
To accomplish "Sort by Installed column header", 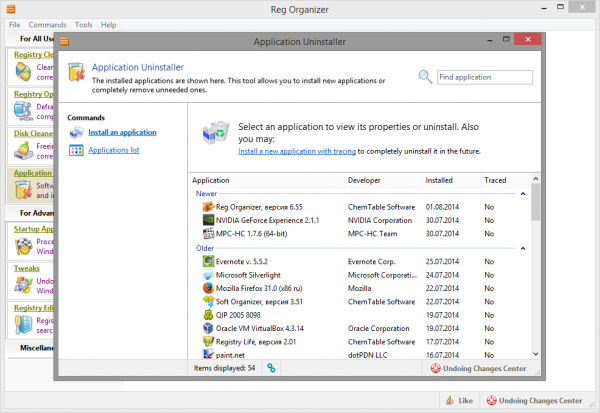I will point(452,180).
